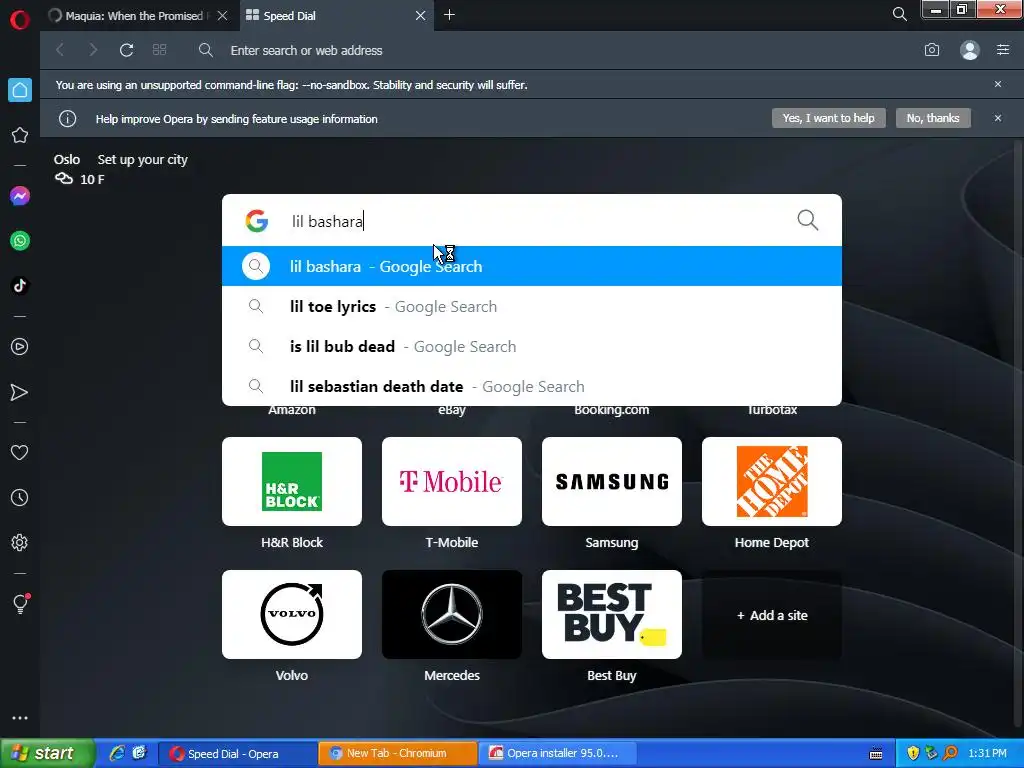Image resolution: width=1024 pixels, height=768 pixels.
Task: Open the Opera main menu logo
Action: tap(20, 20)
